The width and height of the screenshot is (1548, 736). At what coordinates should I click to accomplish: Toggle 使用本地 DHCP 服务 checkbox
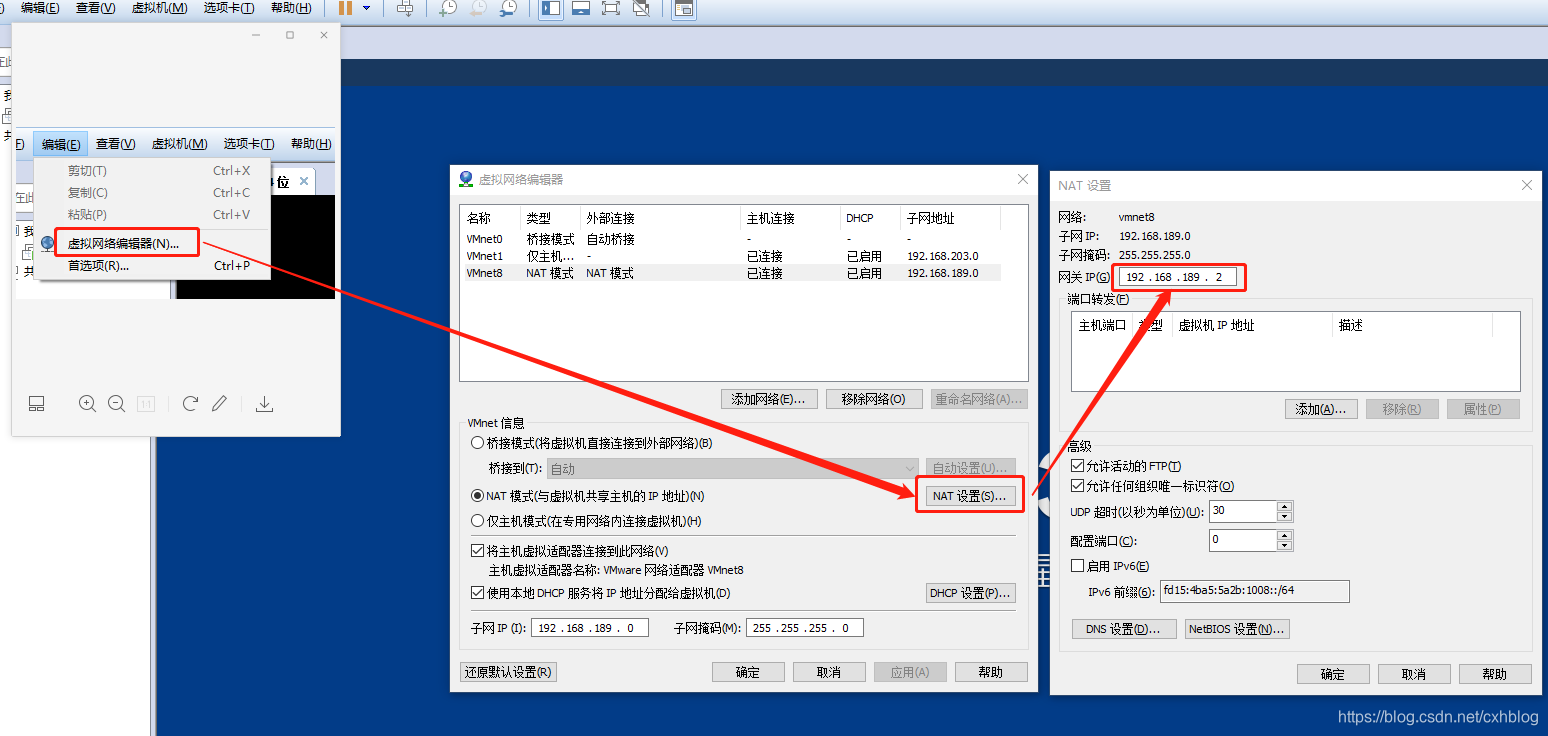[477, 593]
